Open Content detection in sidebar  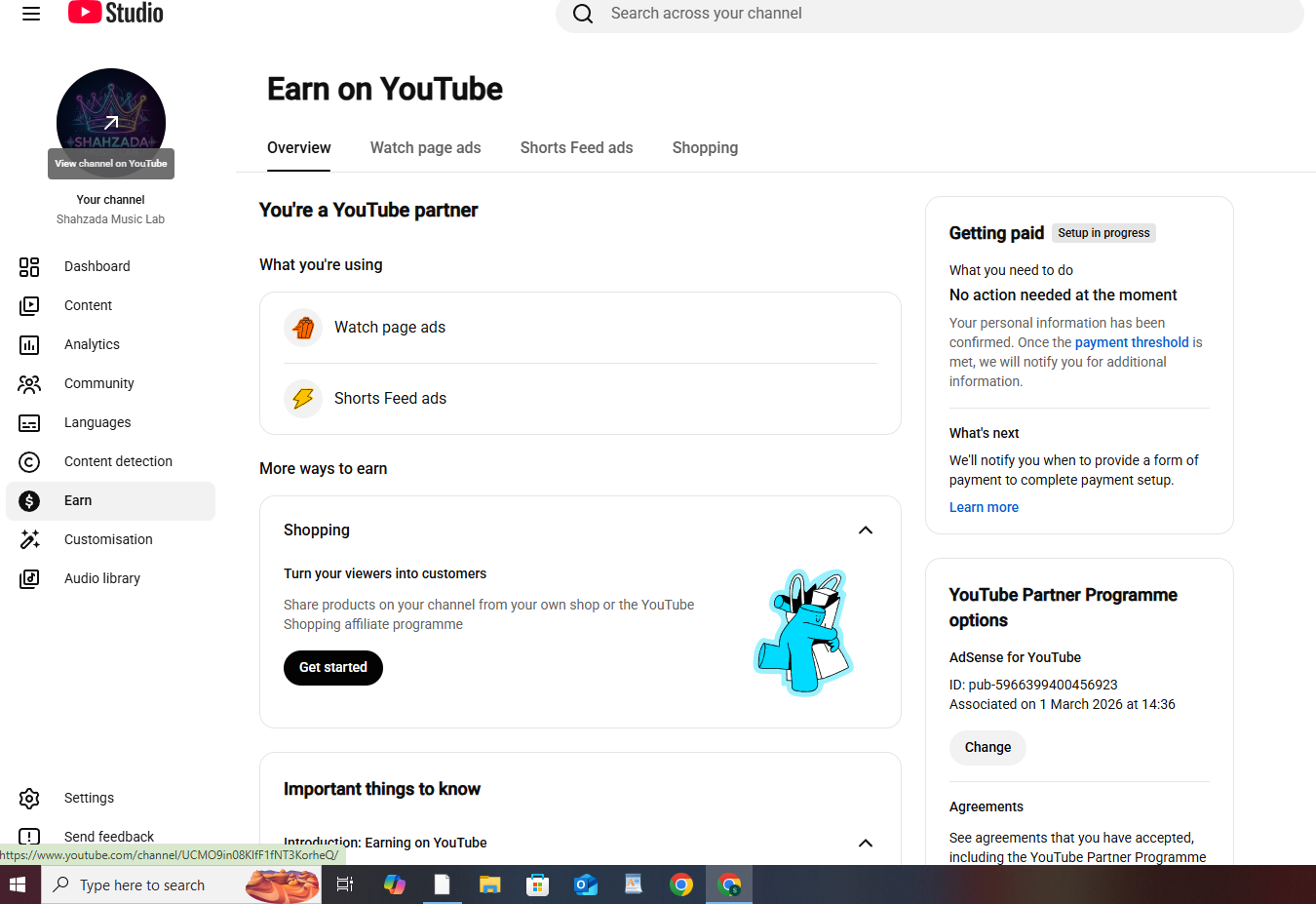tap(110, 461)
